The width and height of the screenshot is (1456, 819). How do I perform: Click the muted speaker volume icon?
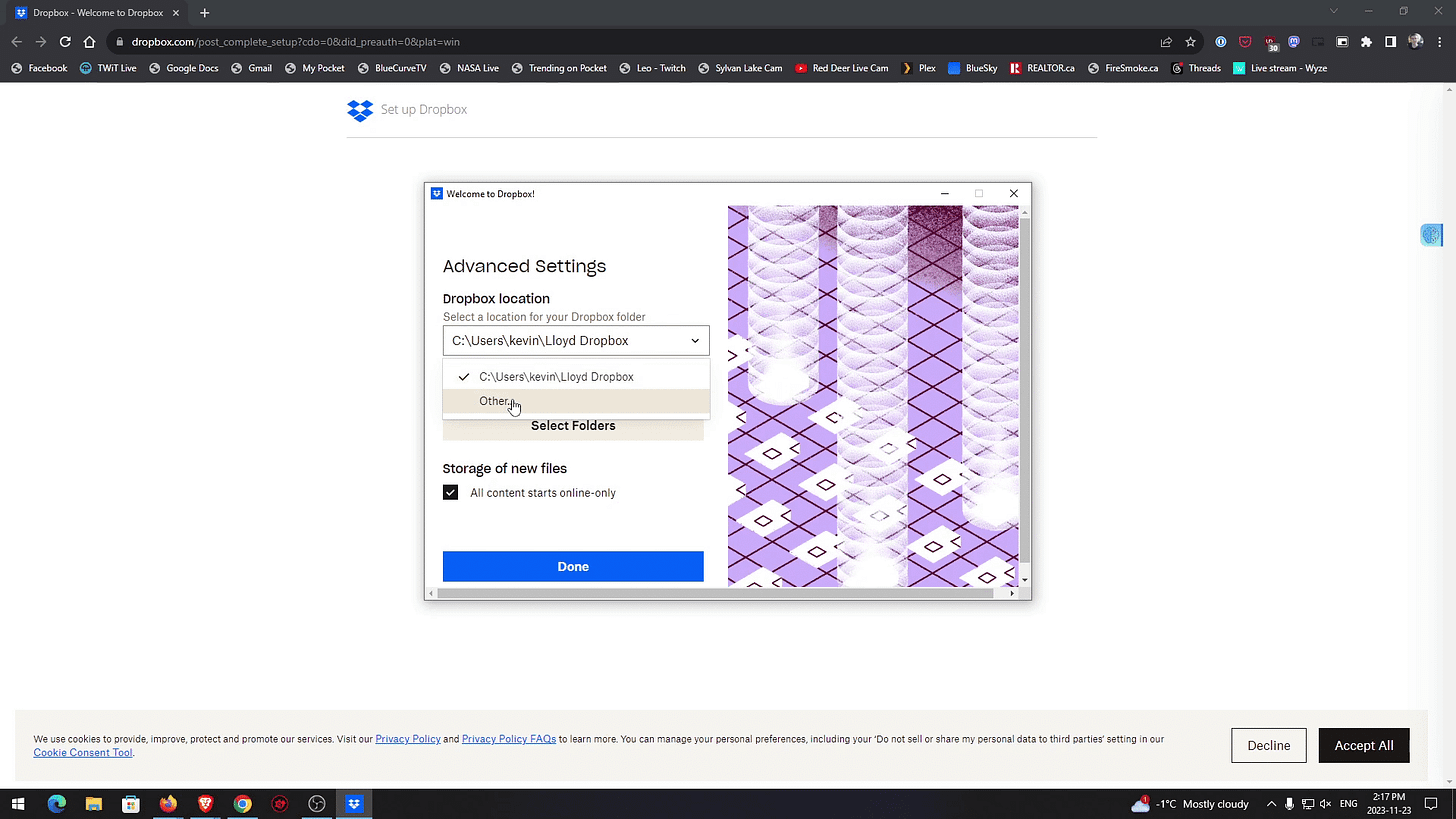coord(1326,804)
